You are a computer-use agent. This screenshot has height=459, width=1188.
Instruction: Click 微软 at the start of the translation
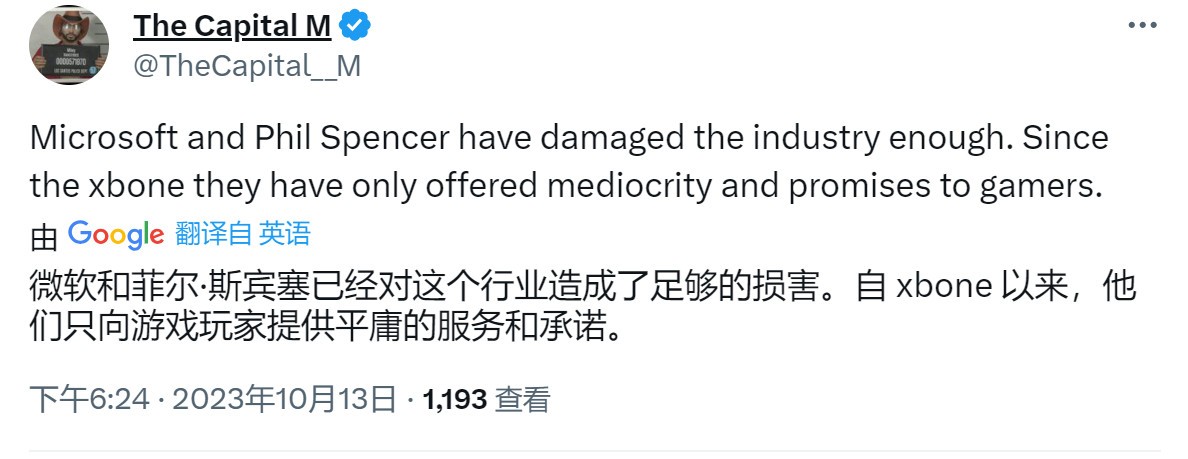[58, 286]
